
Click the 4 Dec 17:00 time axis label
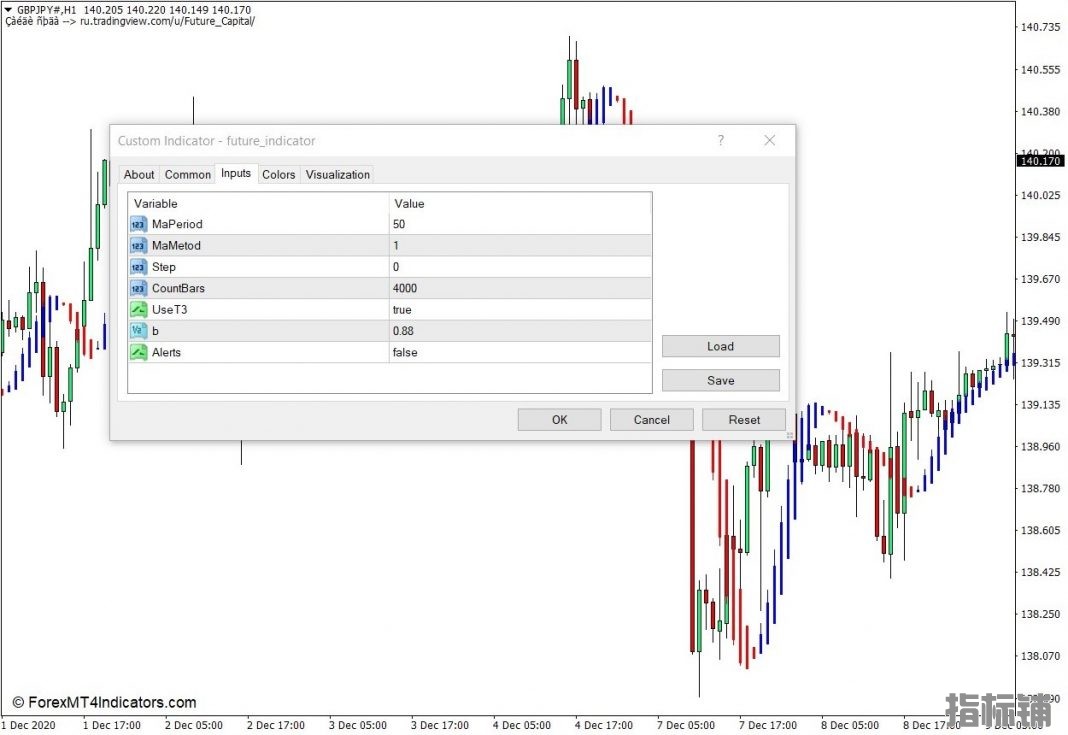[603, 725]
